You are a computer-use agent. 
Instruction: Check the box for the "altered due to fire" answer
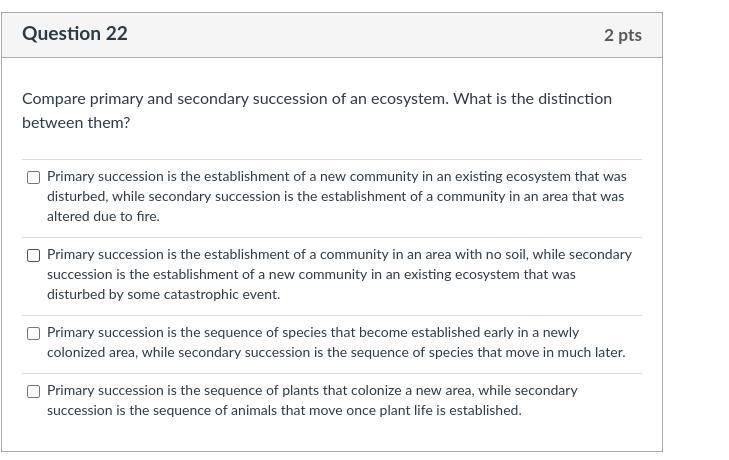tap(33, 177)
